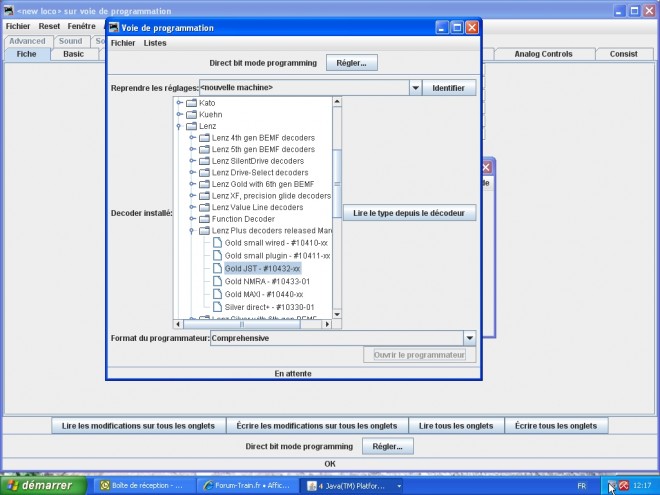The image size is (660, 495).
Task: Click decoder tree horizontal scroll left arrow
Action: 178,324
